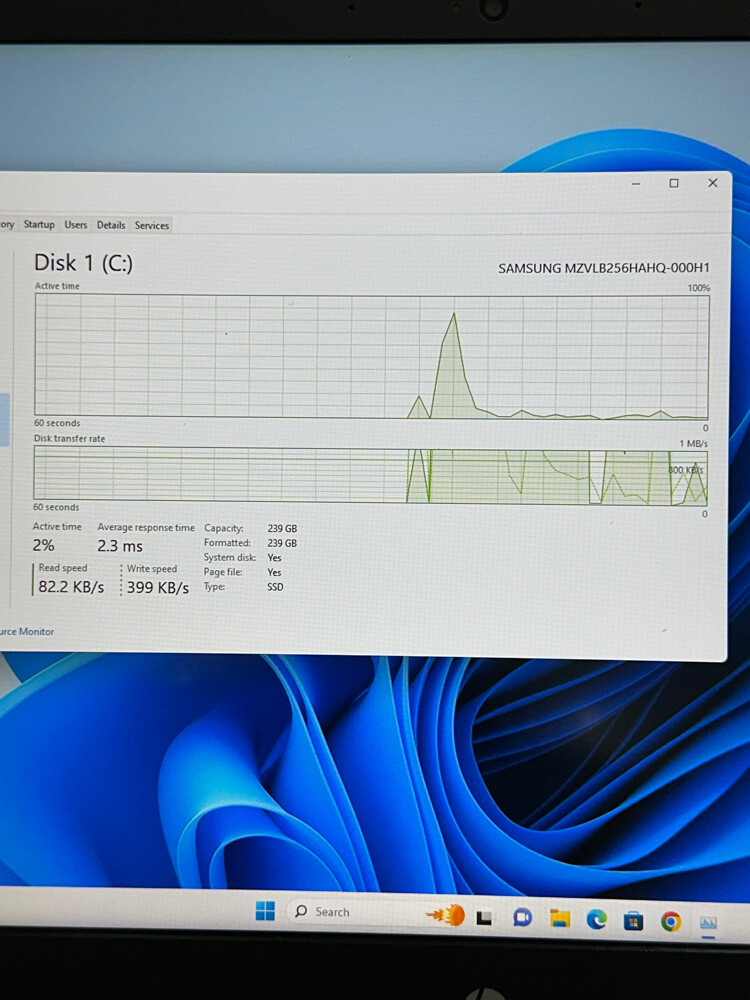Click the Disk transfer rate graph
The height and width of the screenshot is (1000, 750).
(x=371, y=475)
